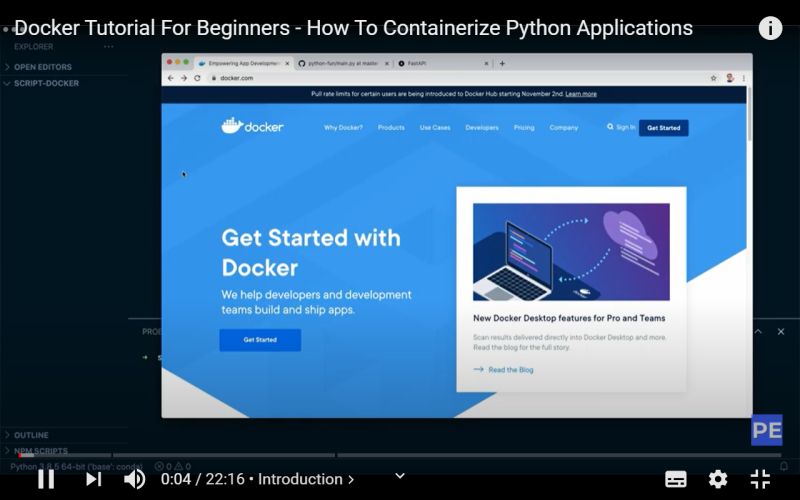Open the browser profile avatar
800x500 pixels.
(x=730, y=78)
